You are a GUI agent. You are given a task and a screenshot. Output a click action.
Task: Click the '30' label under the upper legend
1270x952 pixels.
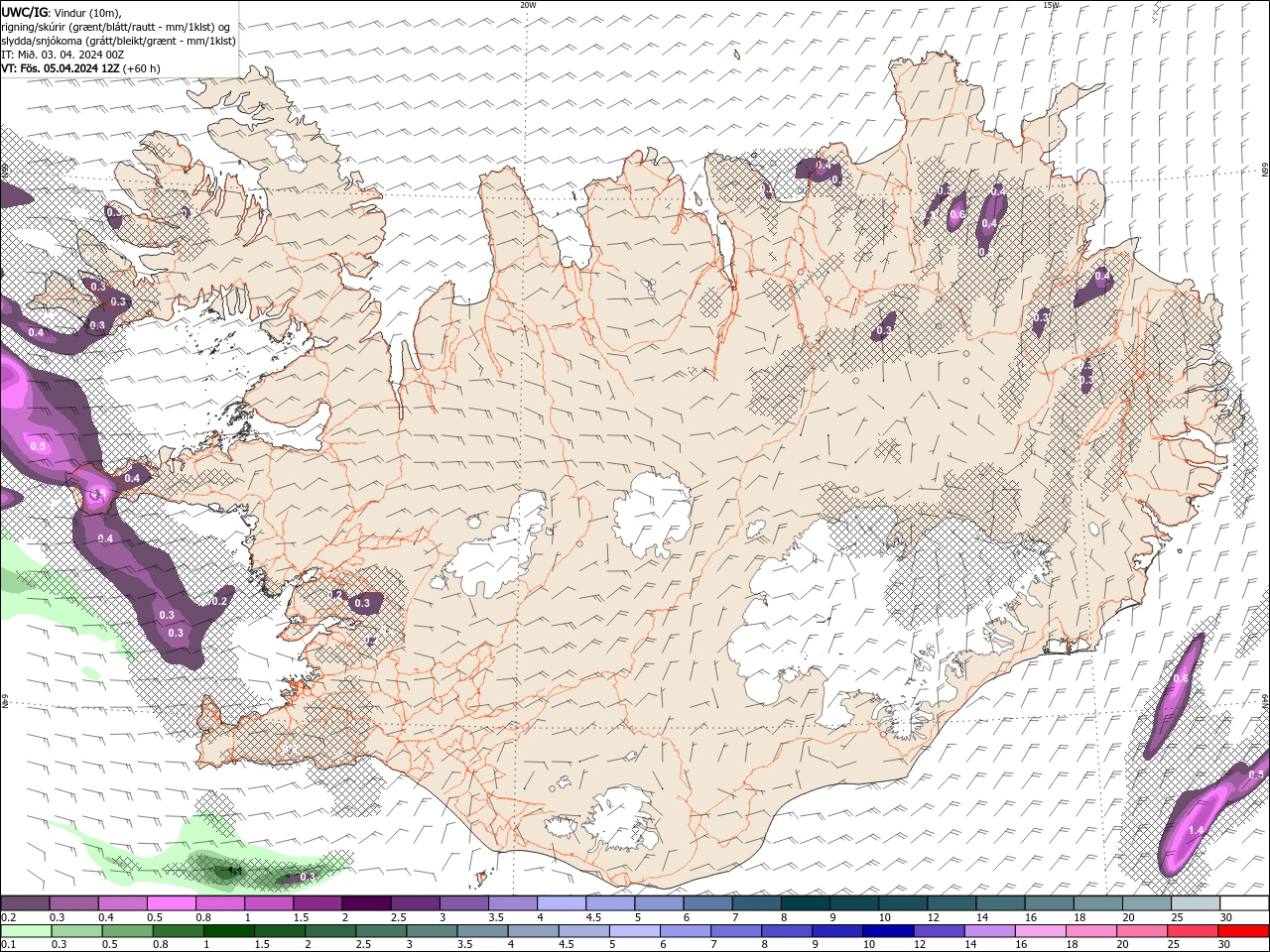coord(1226,917)
